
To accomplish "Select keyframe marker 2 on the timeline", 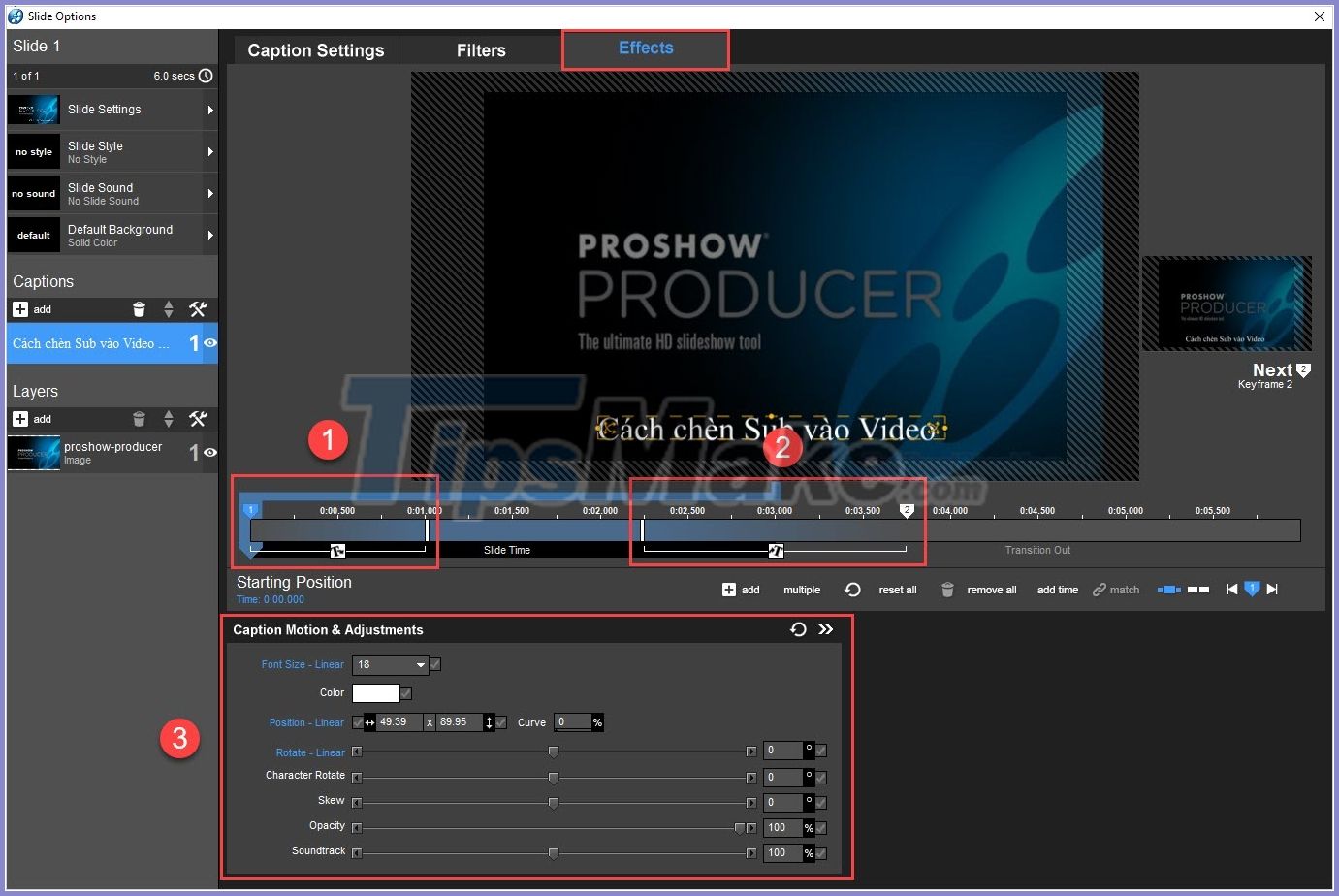I will point(907,509).
